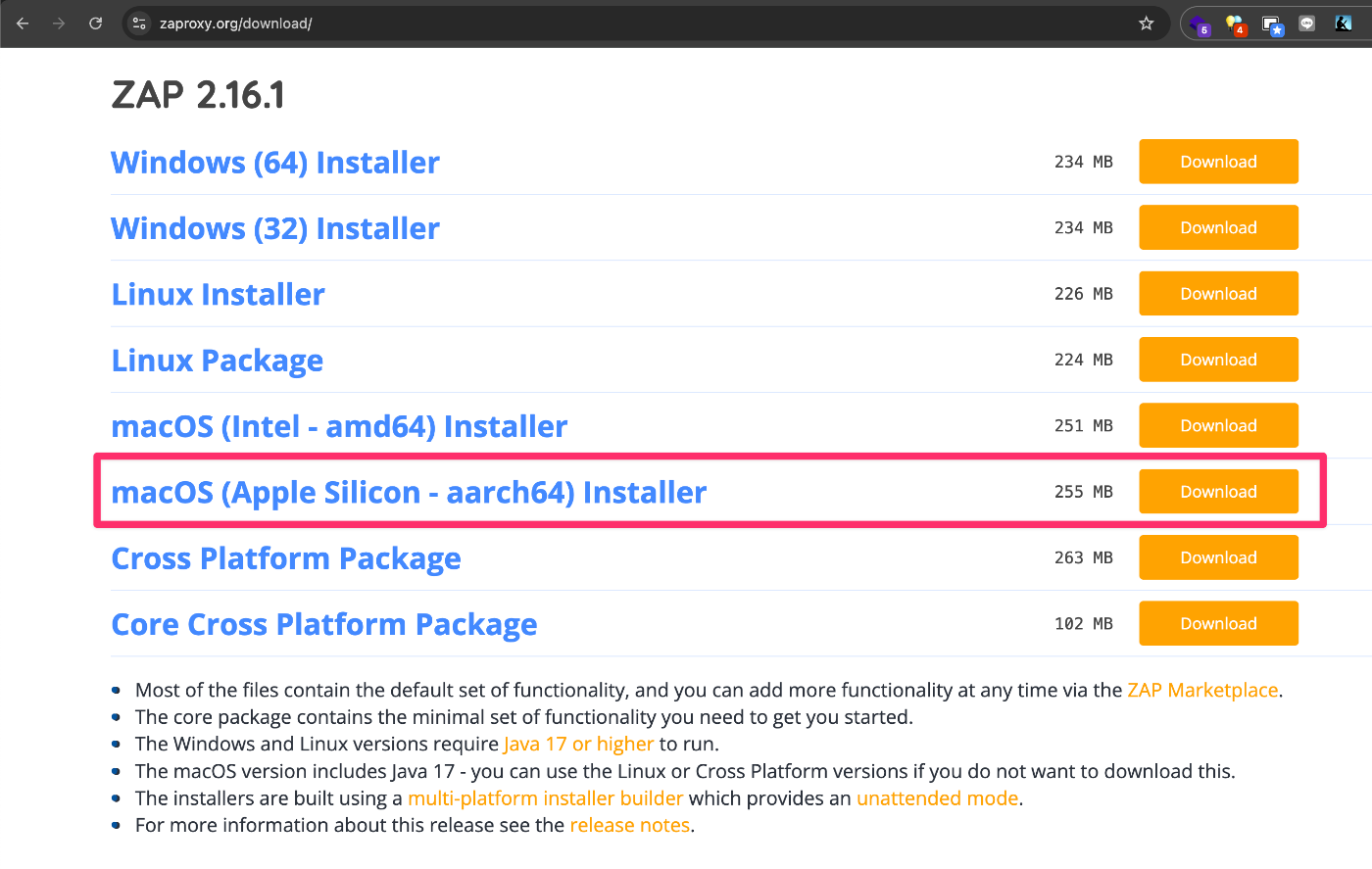Open the Cross Platform Package link

point(286,558)
